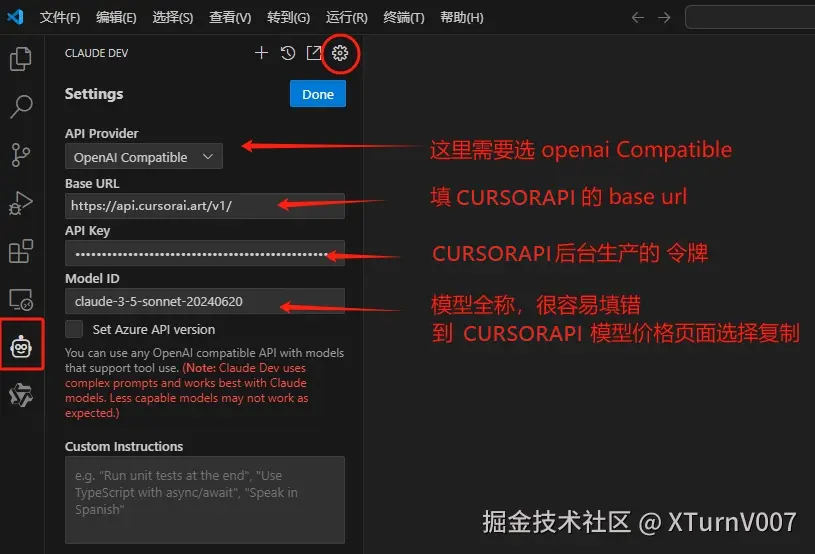Open the last activity bar icon under Claude Dev
Screen dimensions: 815x554
click(x=21, y=395)
